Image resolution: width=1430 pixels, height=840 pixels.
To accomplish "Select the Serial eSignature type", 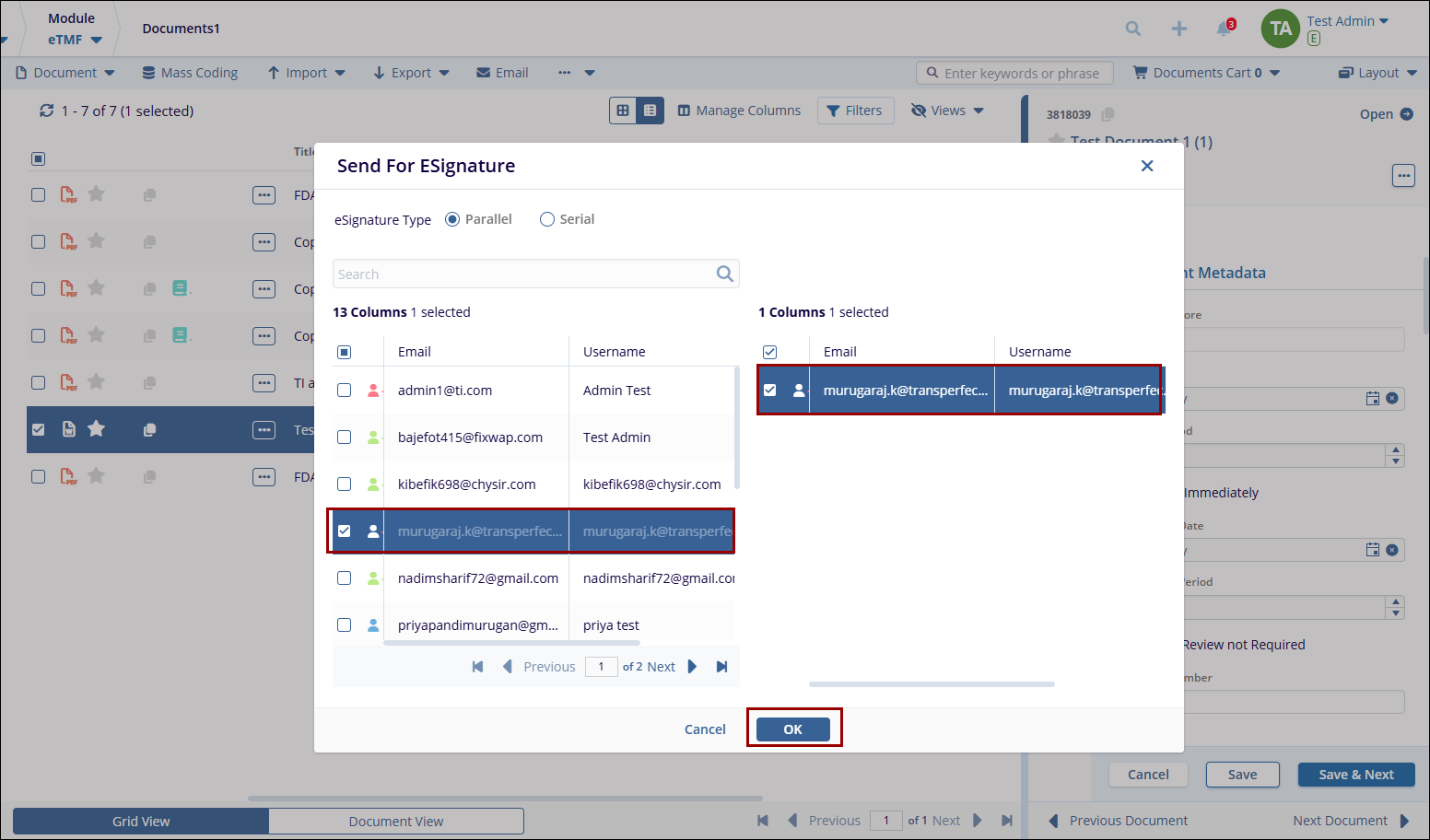I will [547, 219].
